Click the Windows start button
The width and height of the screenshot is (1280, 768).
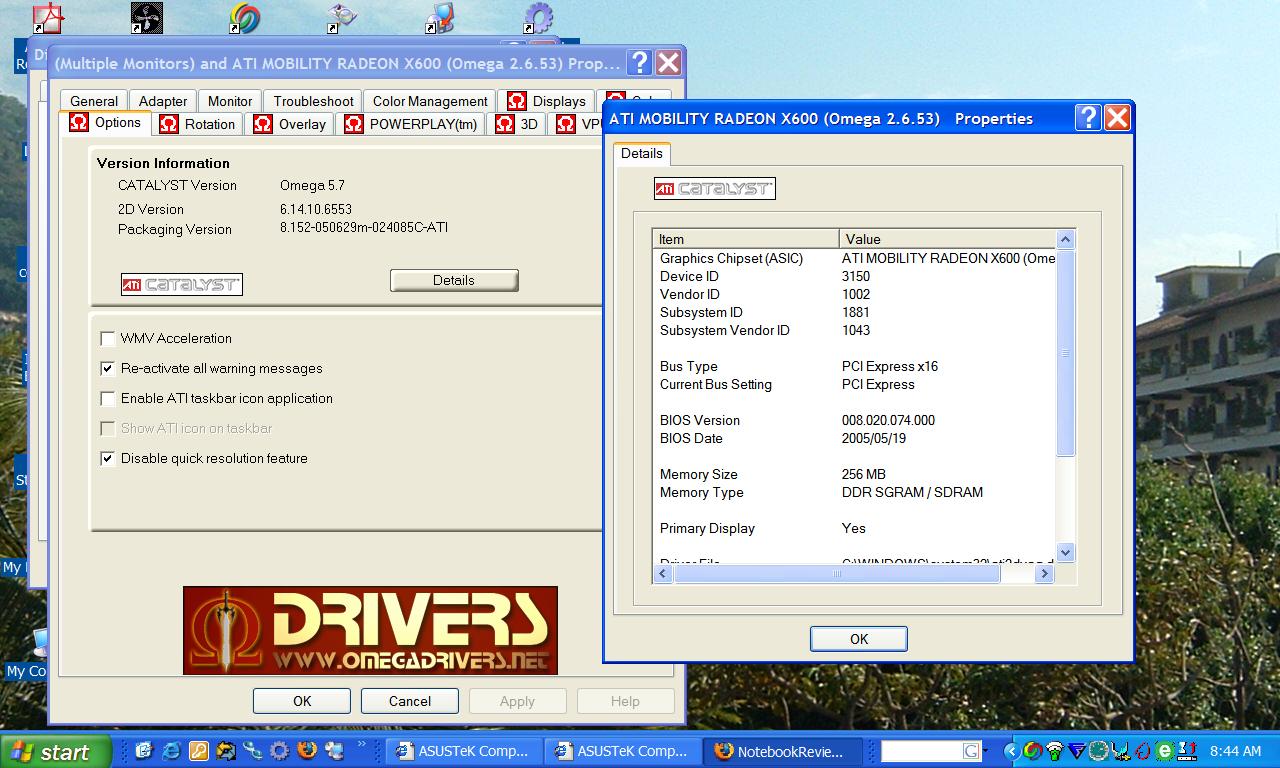(55, 752)
